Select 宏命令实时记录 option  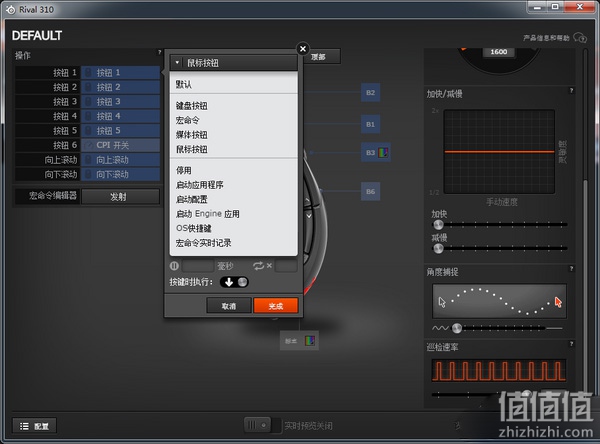pos(204,243)
